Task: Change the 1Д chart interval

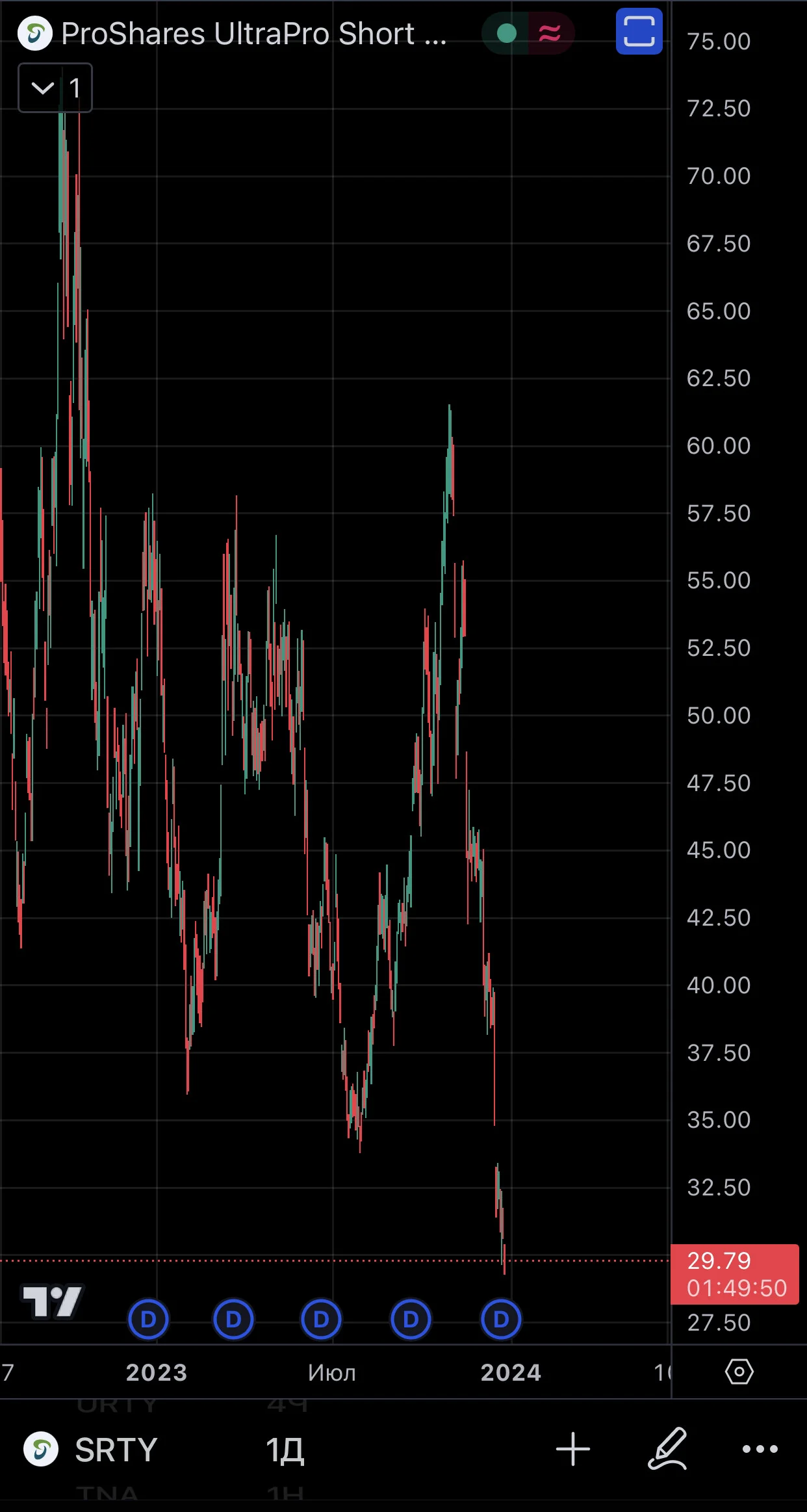Action: click(x=285, y=1450)
